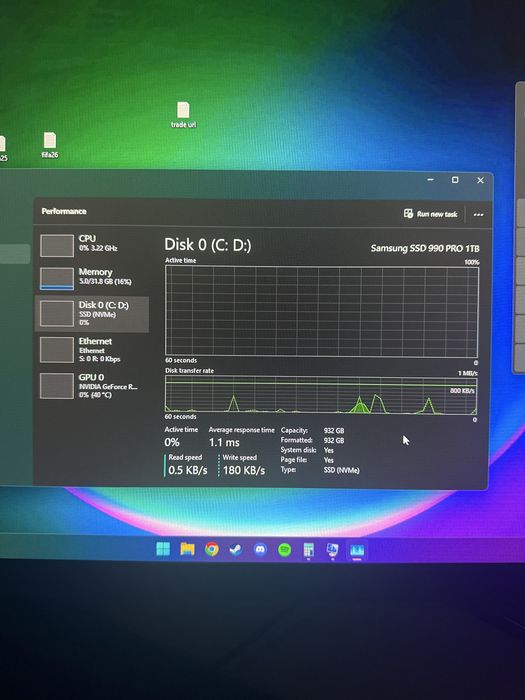
Task: Click the '180 KB/s' write speed value
Action: 244,470
